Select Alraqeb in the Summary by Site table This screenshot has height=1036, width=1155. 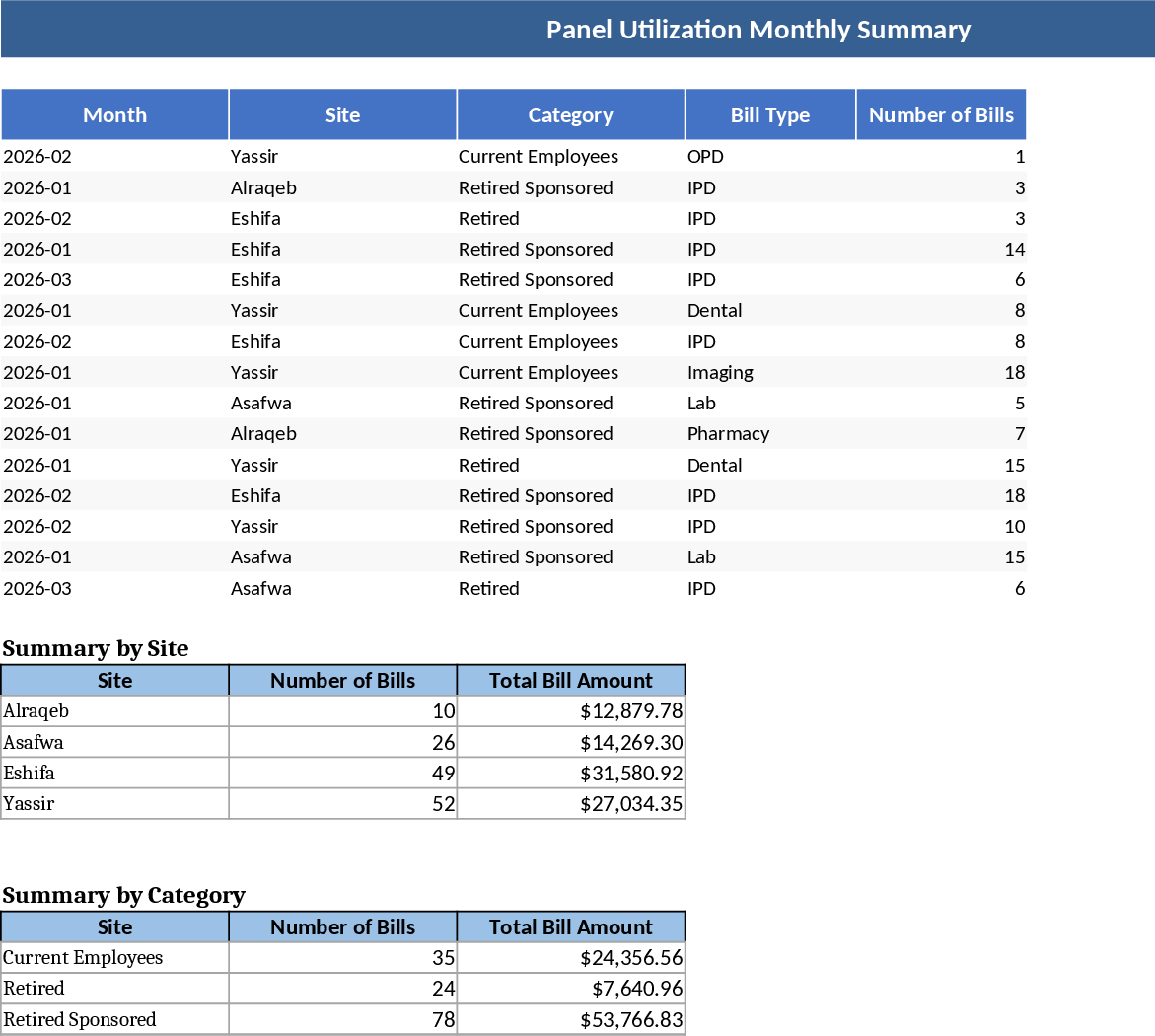pyautogui.click(x=113, y=710)
